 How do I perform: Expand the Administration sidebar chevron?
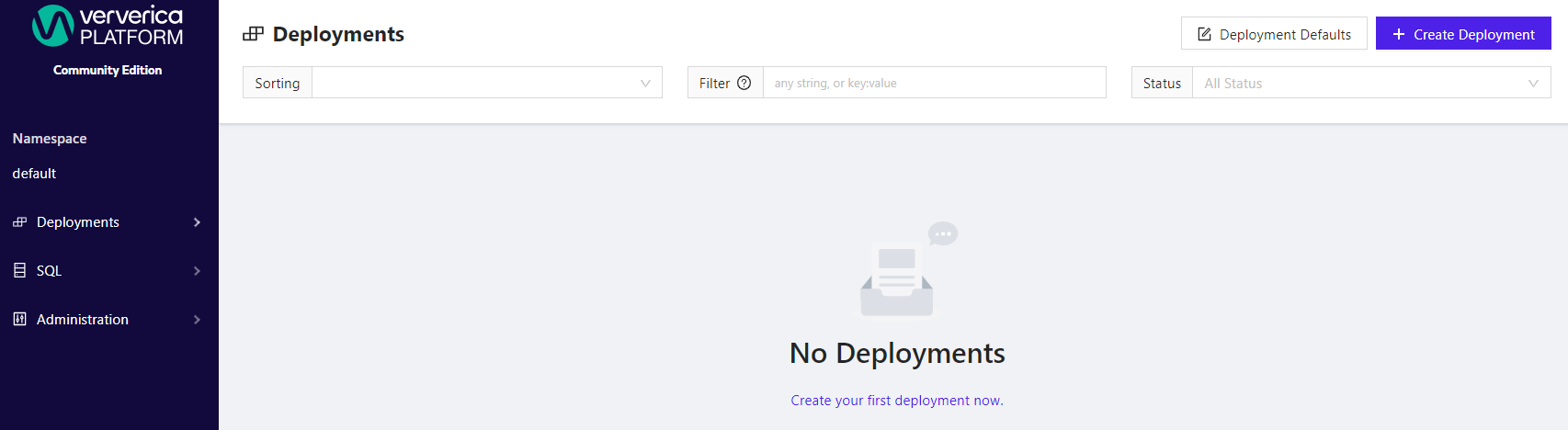click(x=197, y=320)
